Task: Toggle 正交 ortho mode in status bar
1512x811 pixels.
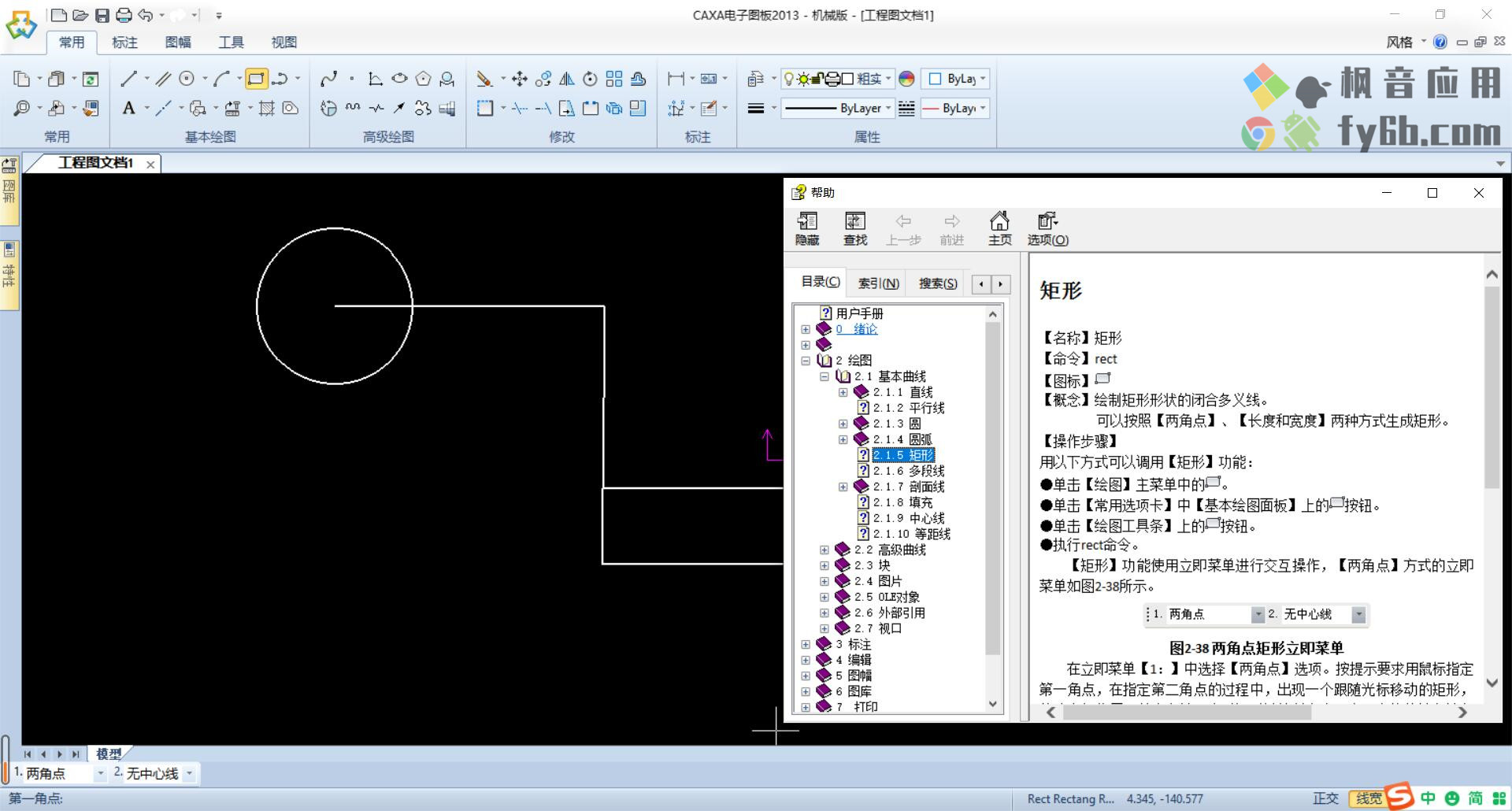Action: click(1326, 798)
